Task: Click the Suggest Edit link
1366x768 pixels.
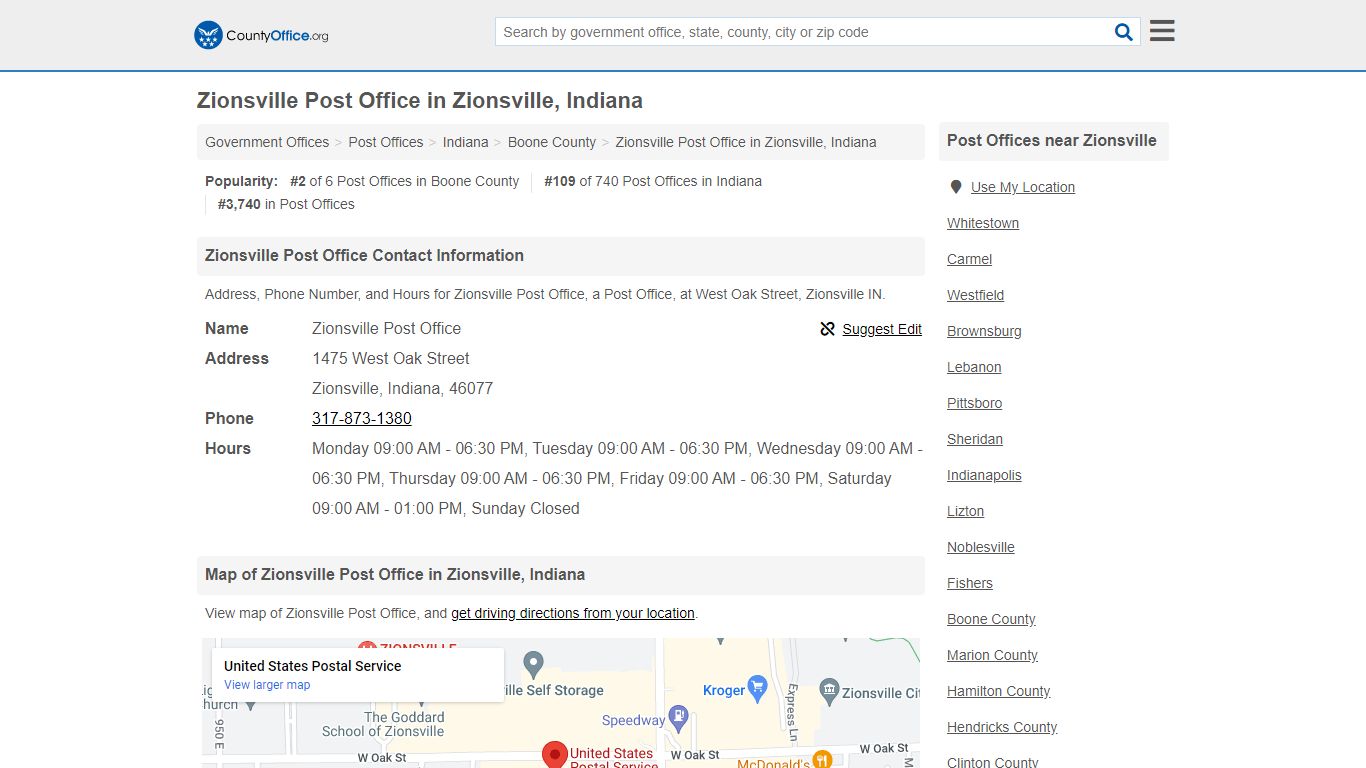Action: [x=882, y=329]
